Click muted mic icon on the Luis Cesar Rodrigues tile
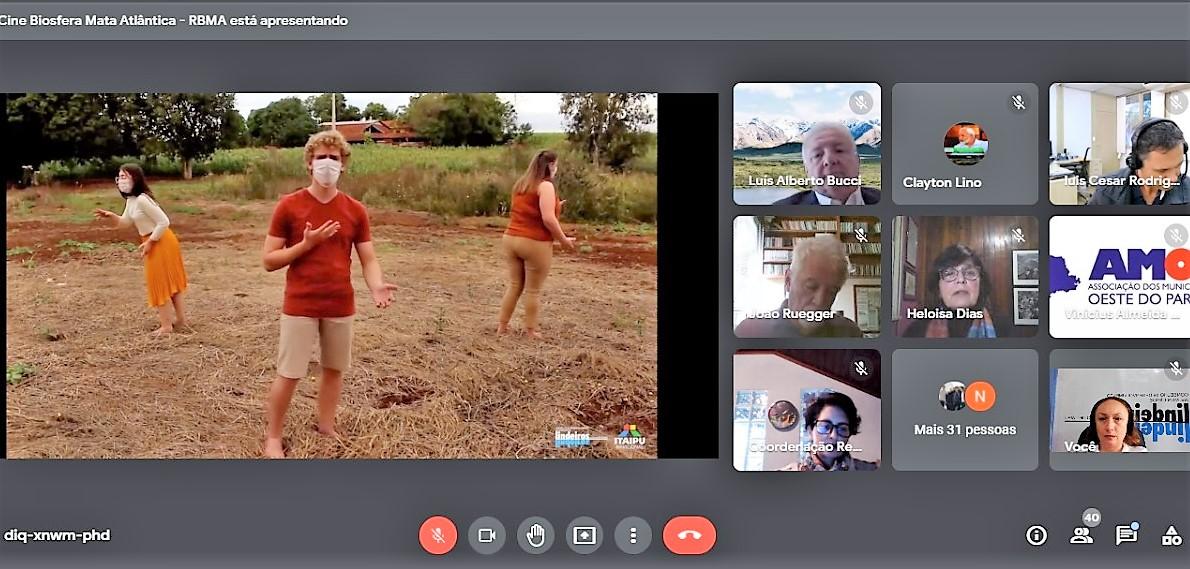 (x=1176, y=102)
